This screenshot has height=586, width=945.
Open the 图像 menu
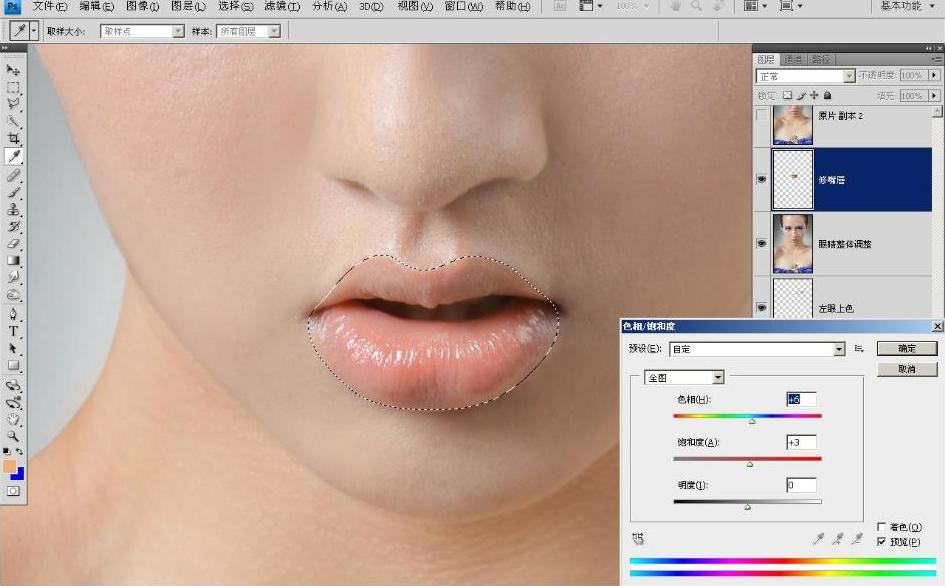point(142,6)
